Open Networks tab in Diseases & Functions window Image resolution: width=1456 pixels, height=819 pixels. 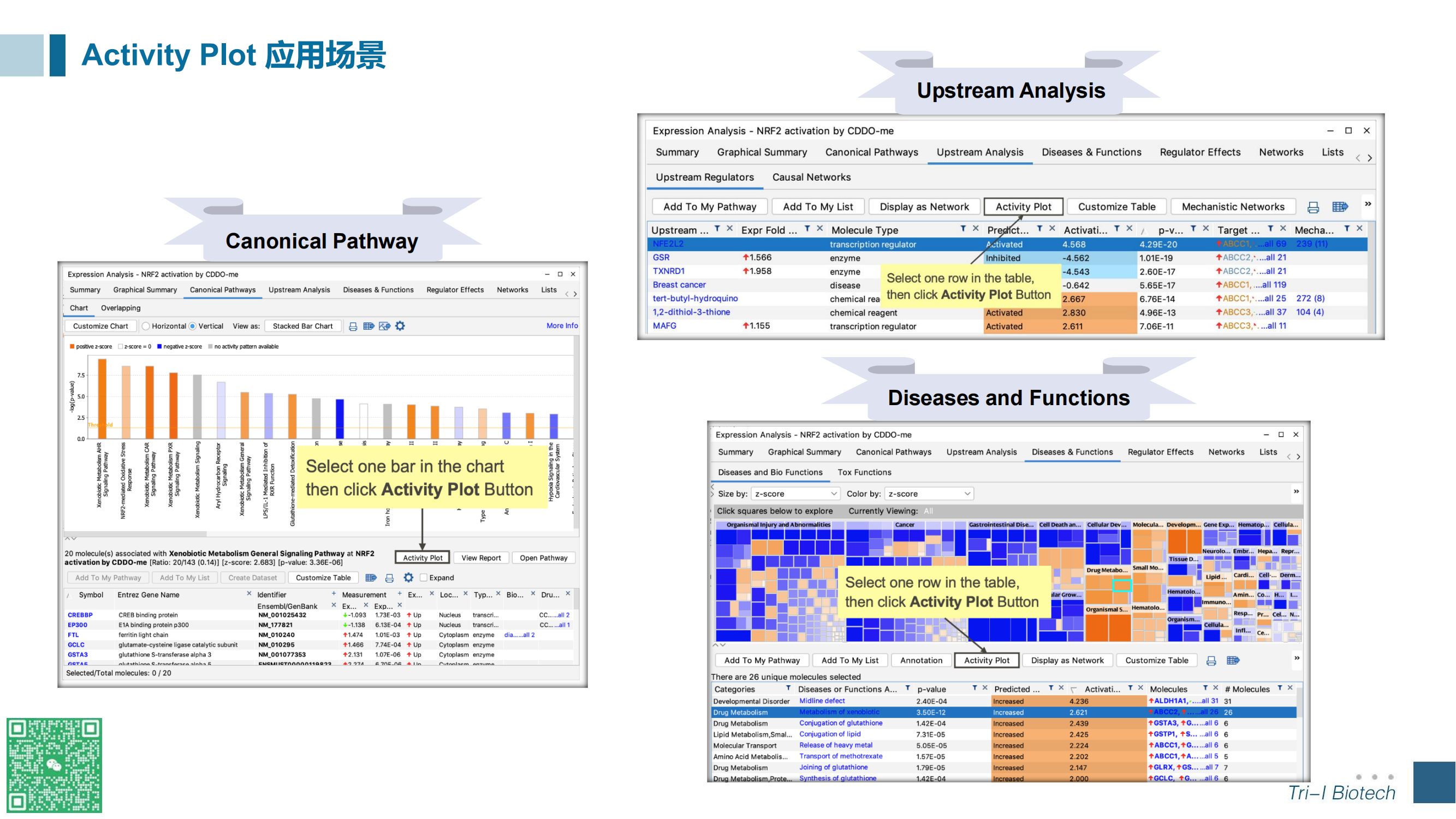pyautogui.click(x=1226, y=452)
